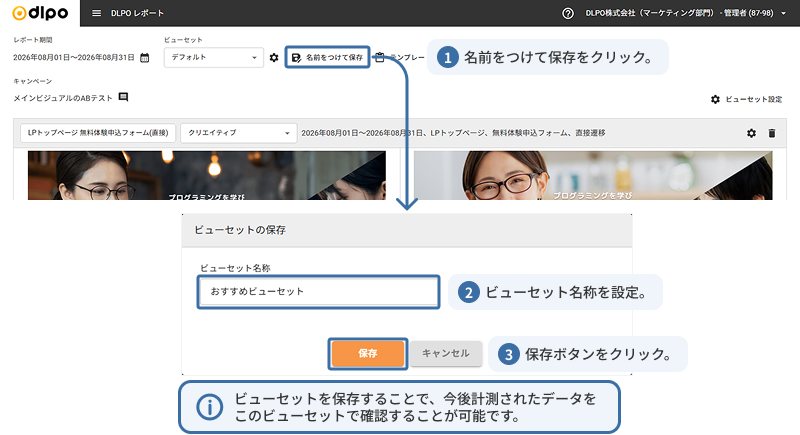
Task: Select the right creative thumbnail image
Action: point(593,175)
